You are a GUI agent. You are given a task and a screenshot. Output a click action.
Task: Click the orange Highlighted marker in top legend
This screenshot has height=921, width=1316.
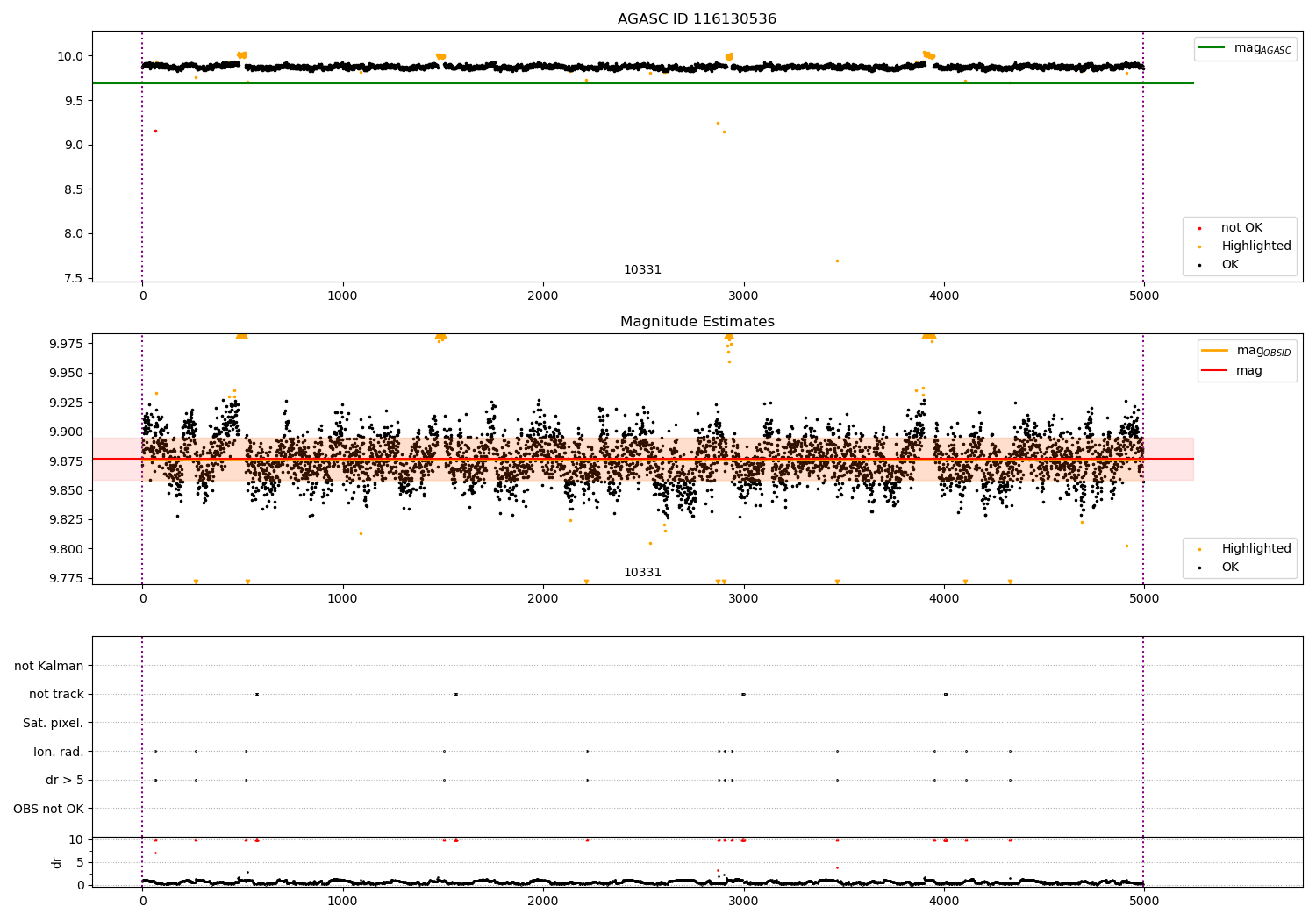click(x=1199, y=246)
